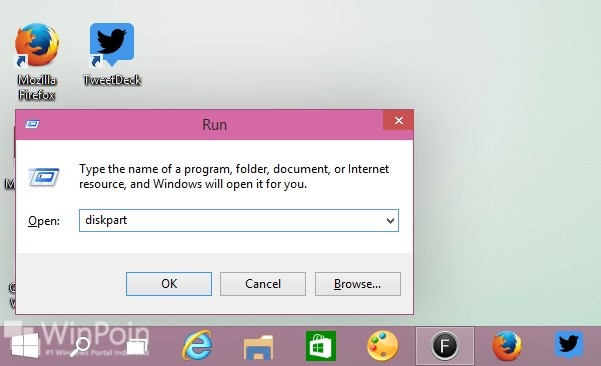This screenshot has width=601, height=366.
Task: Click the Run program icon beside description
Action: point(44,177)
